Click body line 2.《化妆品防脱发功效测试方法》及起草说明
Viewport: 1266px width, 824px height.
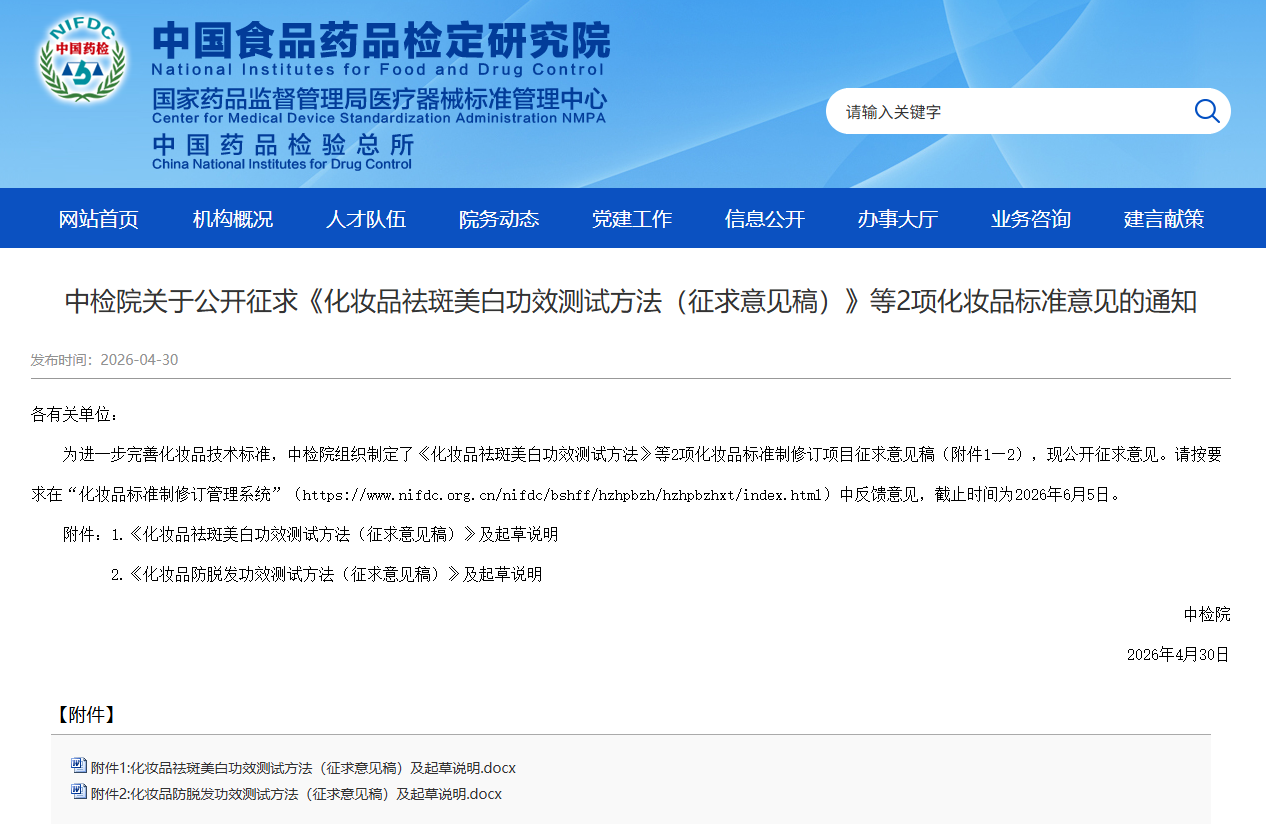[326, 574]
